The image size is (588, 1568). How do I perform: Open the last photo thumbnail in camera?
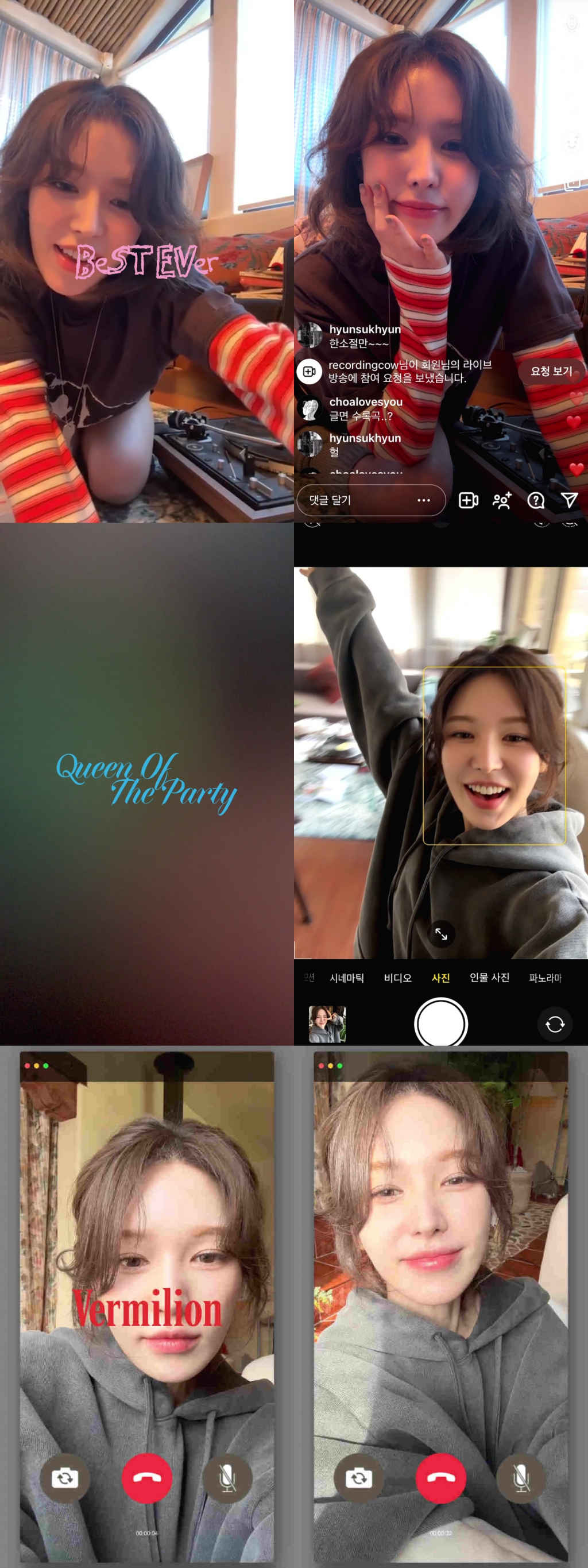[x=327, y=1025]
